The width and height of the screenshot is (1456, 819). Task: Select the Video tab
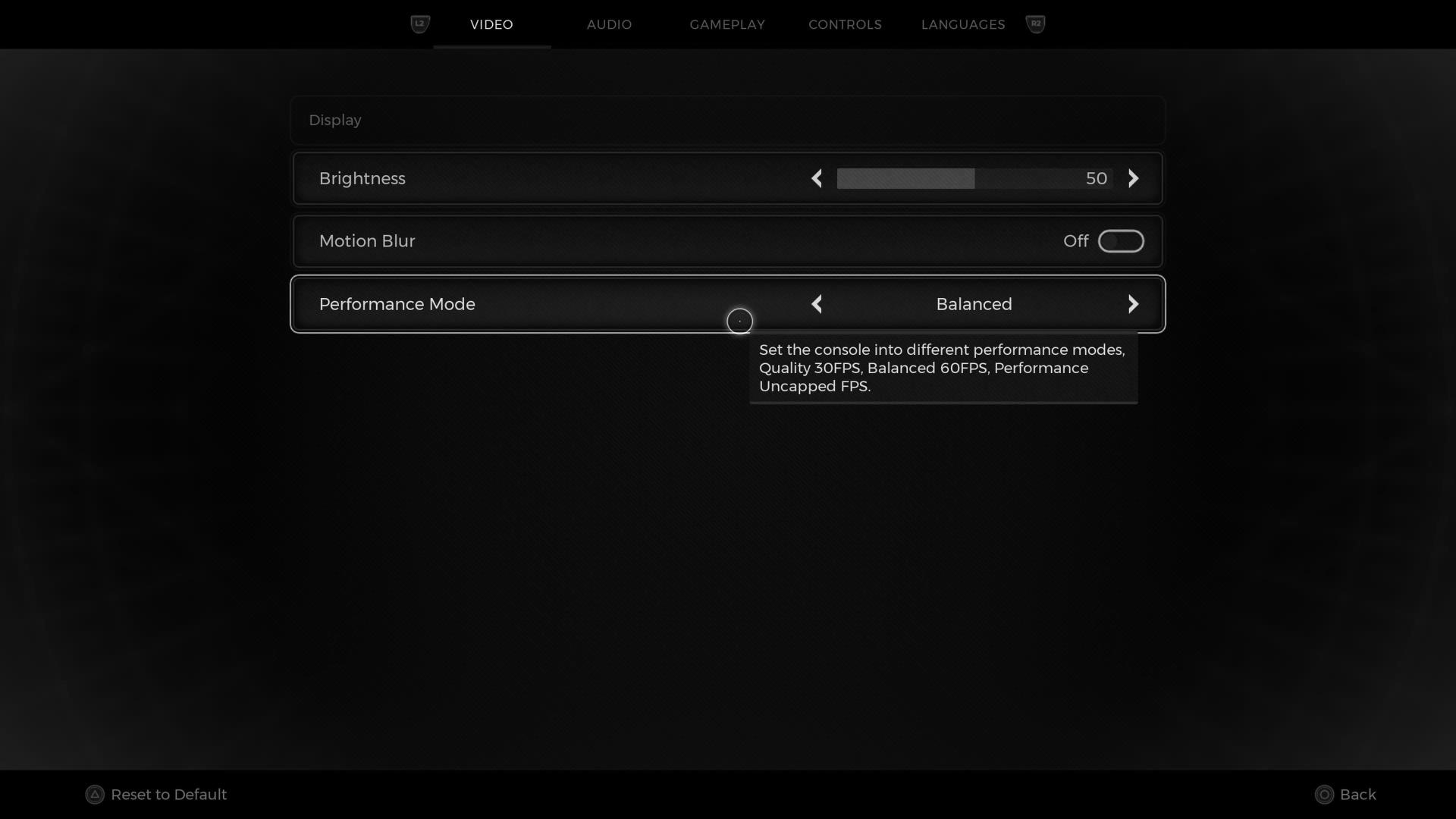tap(491, 24)
